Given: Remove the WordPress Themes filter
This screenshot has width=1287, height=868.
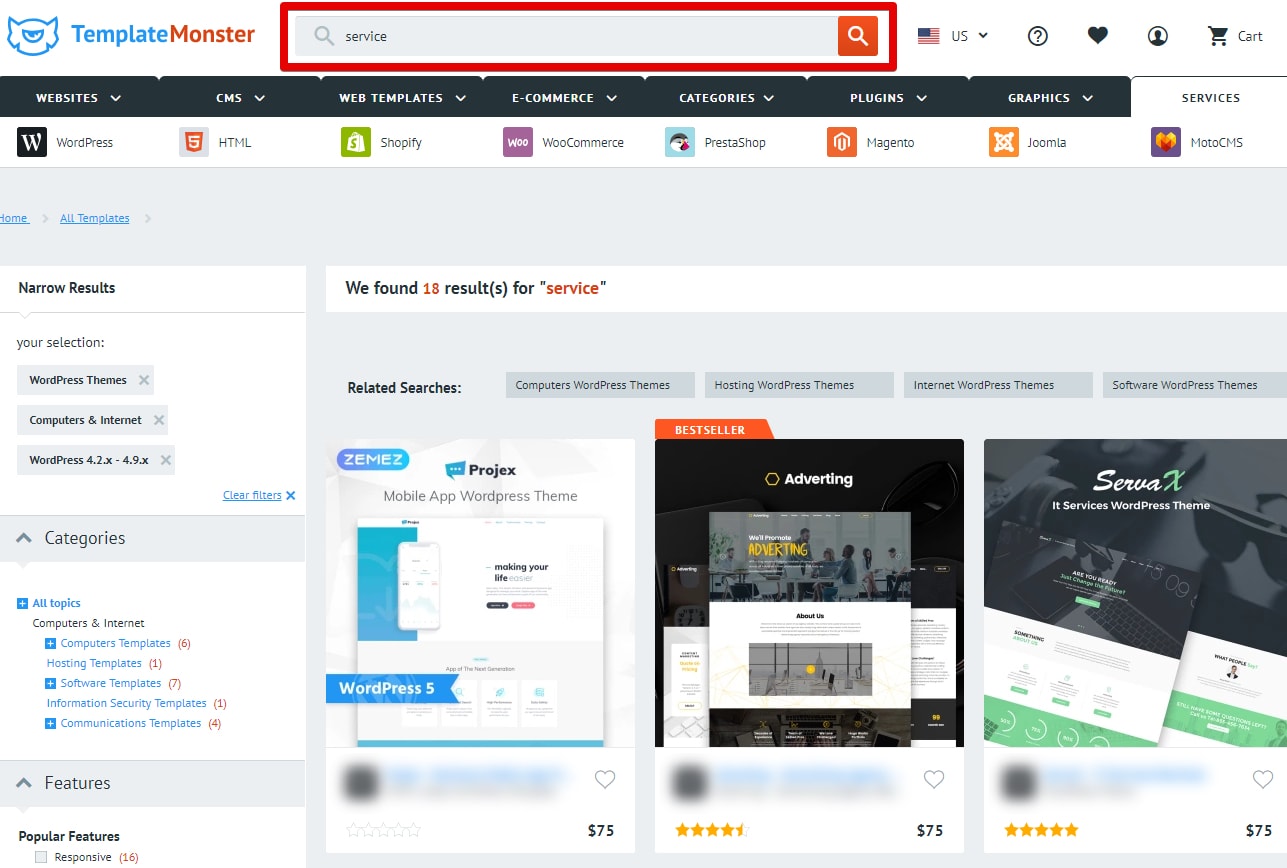Looking at the screenshot, I should (x=144, y=380).
